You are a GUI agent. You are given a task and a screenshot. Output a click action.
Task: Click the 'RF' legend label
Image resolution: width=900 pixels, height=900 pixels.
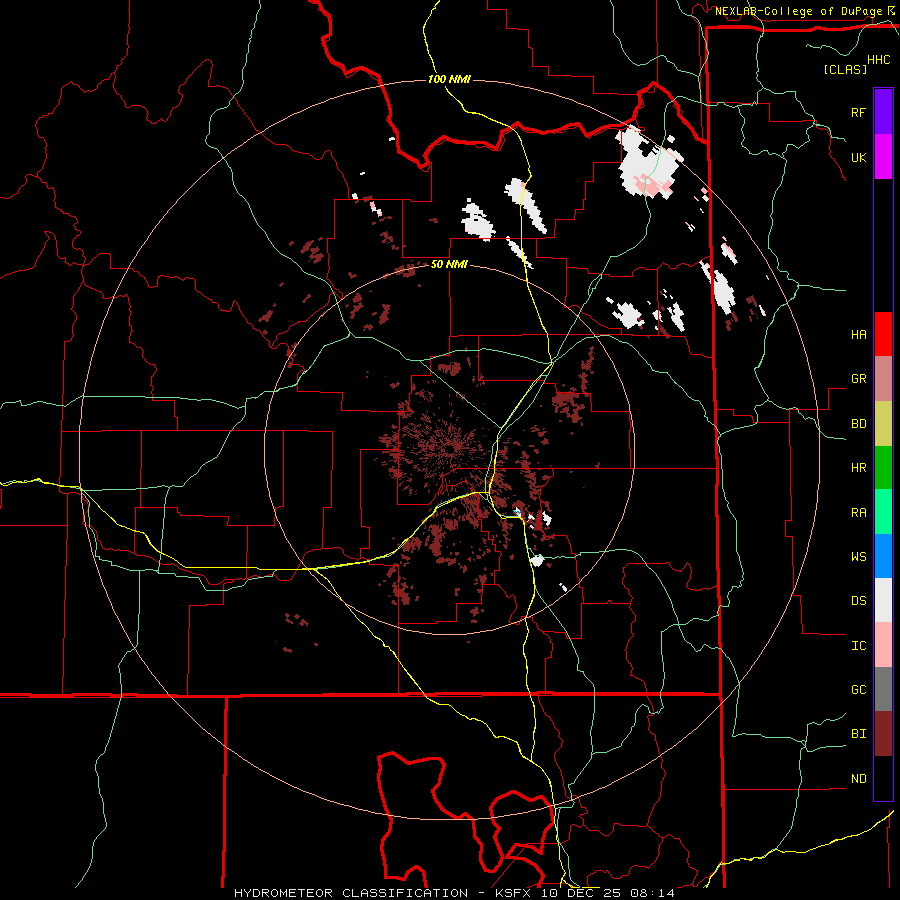(x=858, y=112)
